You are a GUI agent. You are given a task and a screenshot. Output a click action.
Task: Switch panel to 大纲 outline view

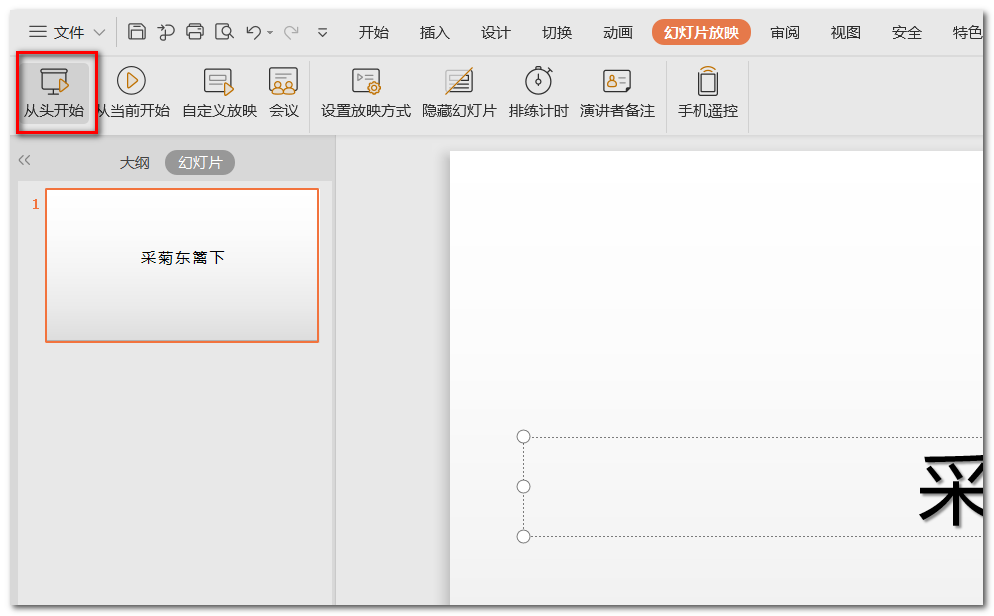click(134, 163)
